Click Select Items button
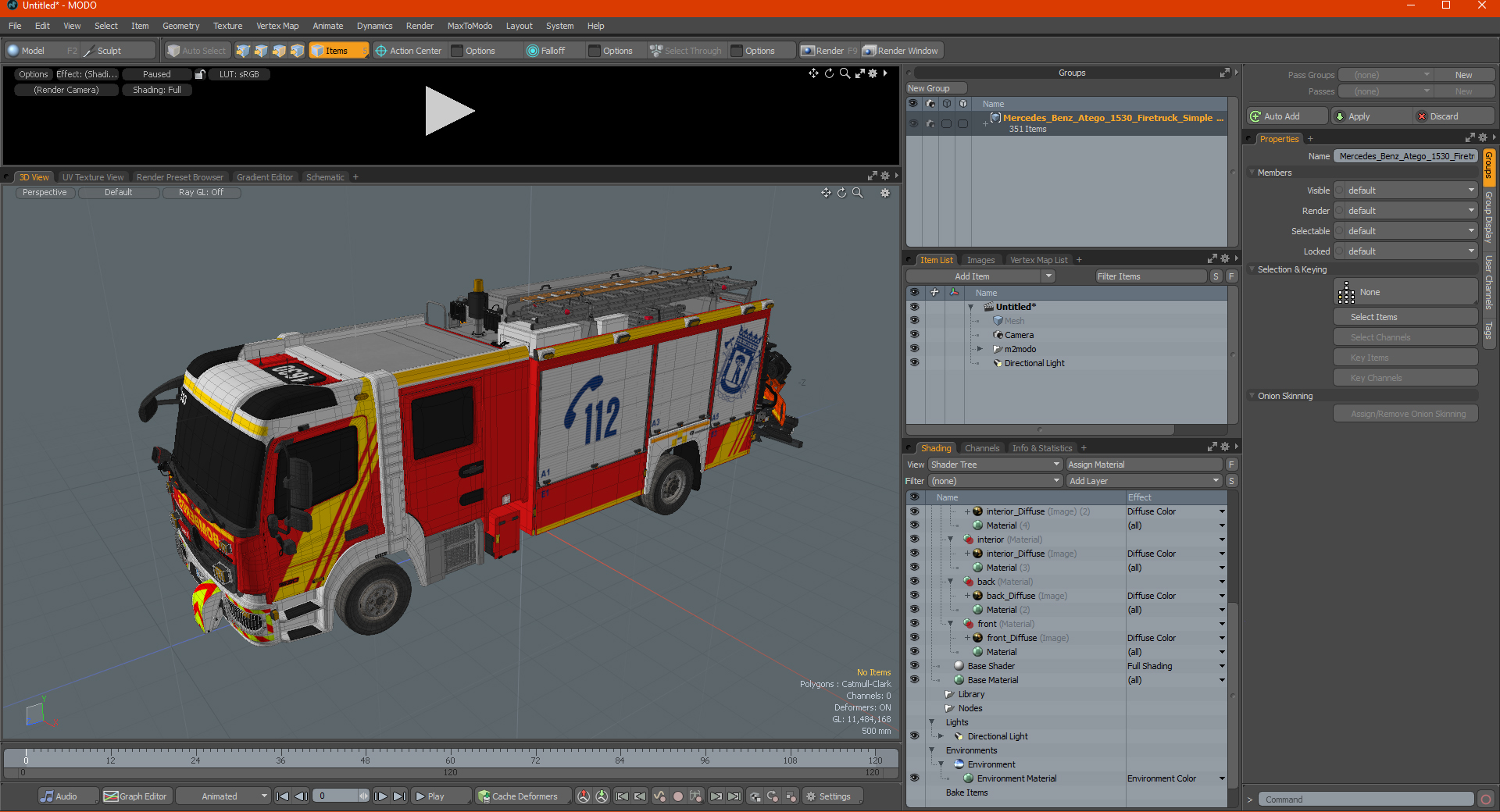The height and width of the screenshot is (812, 1500). tap(1405, 317)
